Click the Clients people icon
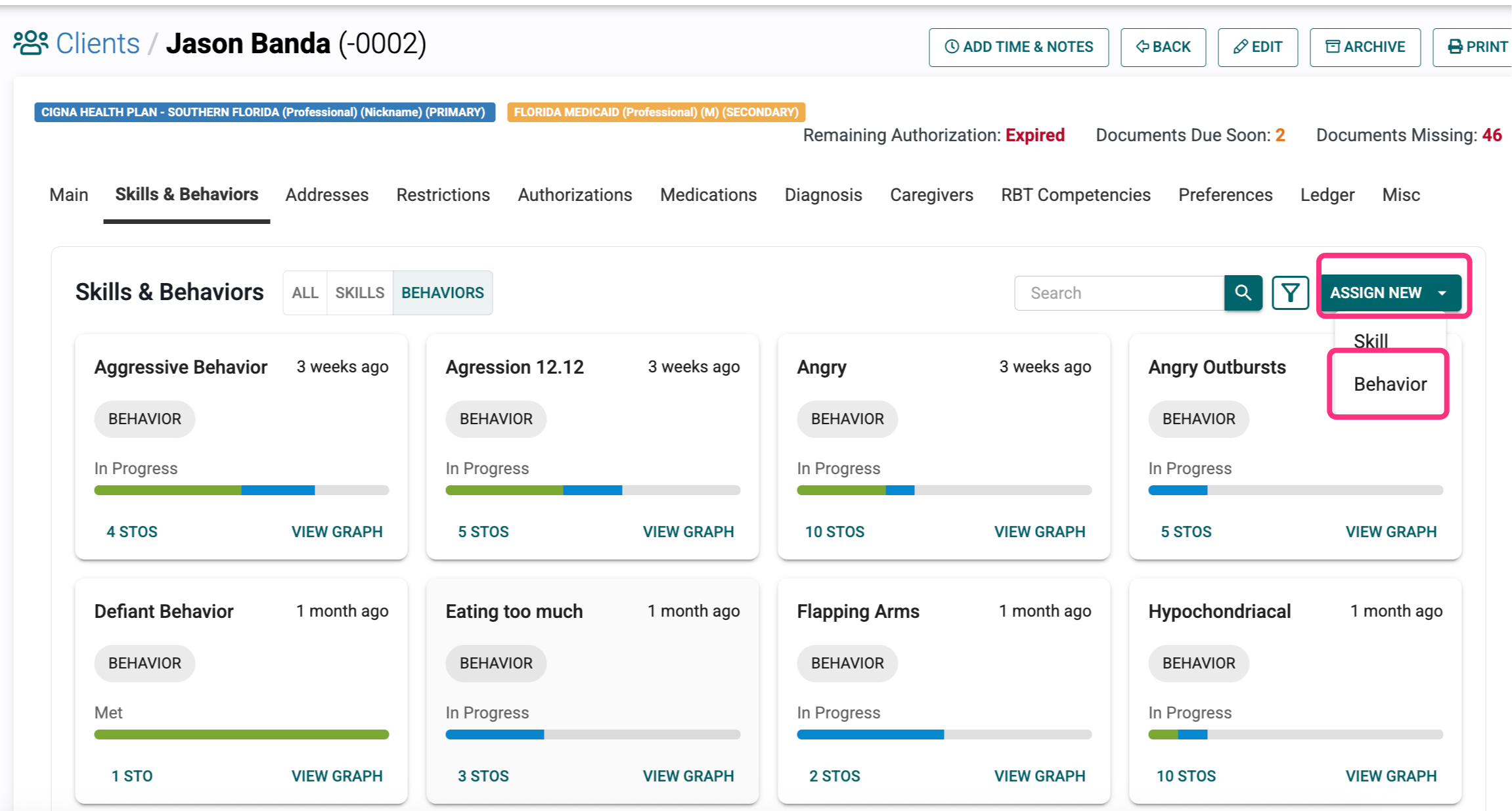Image resolution: width=1512 pixels, height=811 pixels. 31,43
